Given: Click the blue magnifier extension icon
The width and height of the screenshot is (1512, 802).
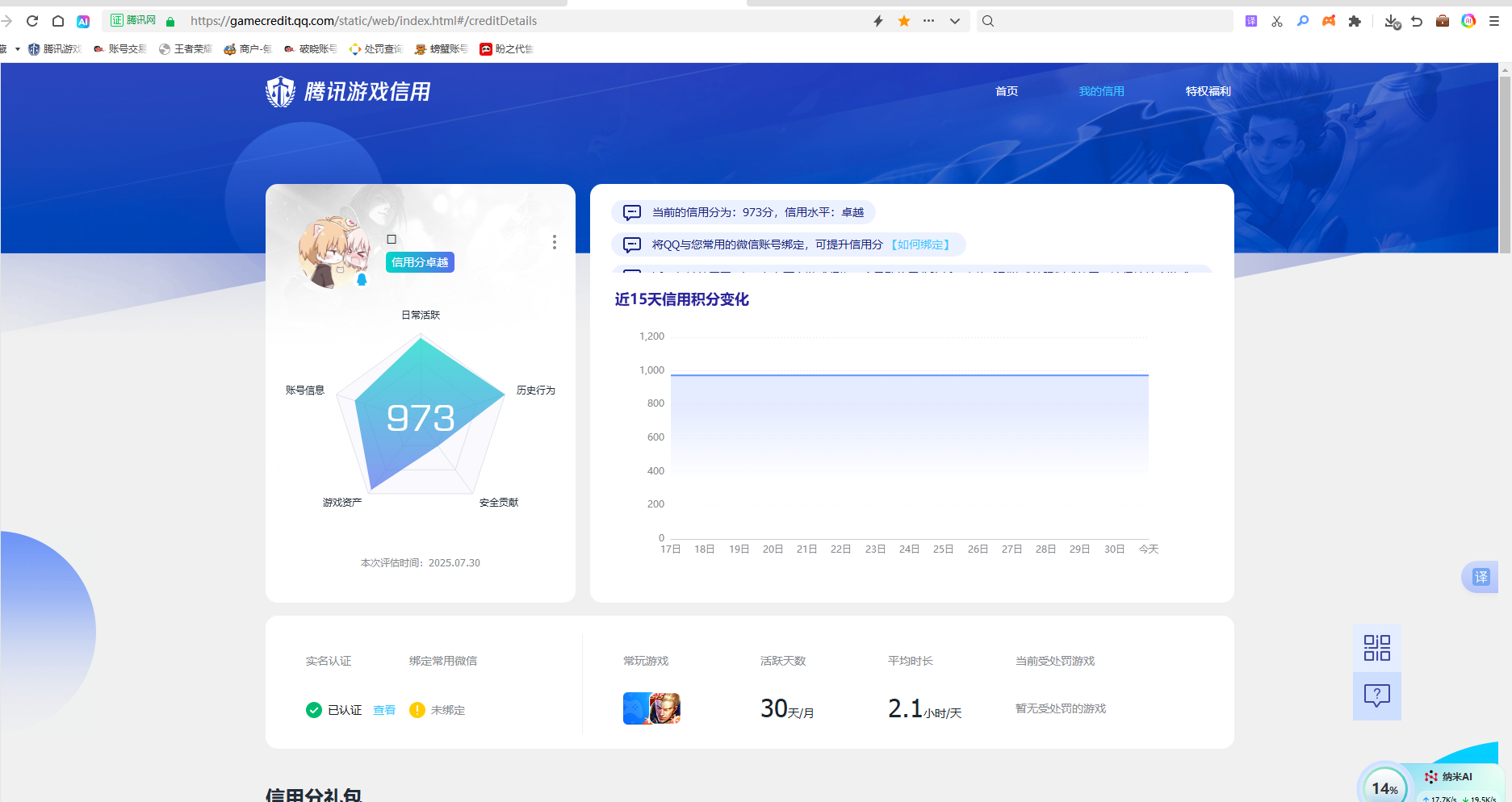Looking at the screenshot, I should click(1303, 21).
